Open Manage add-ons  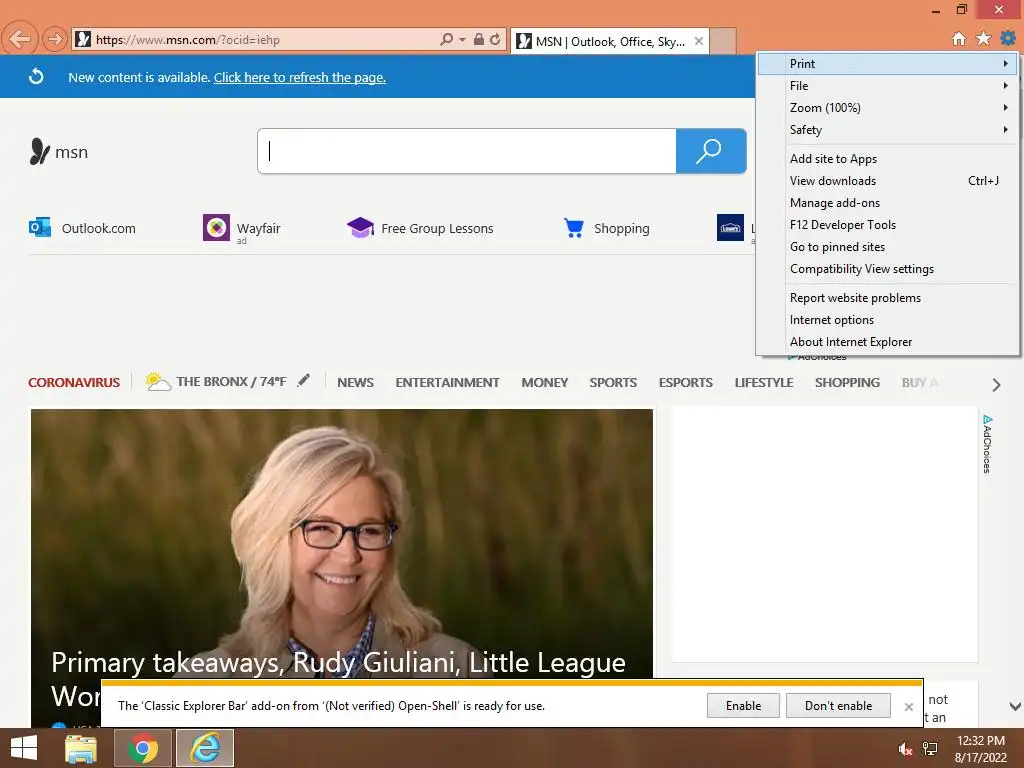(x=887, y=202)
